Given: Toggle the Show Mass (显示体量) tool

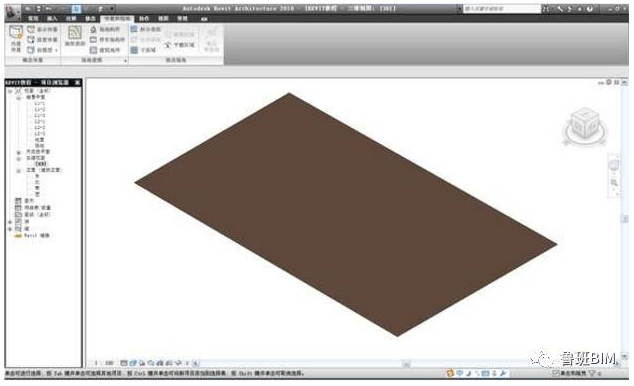Looking at the screenshot, I should pyautogui.click(x=42, y=29).
